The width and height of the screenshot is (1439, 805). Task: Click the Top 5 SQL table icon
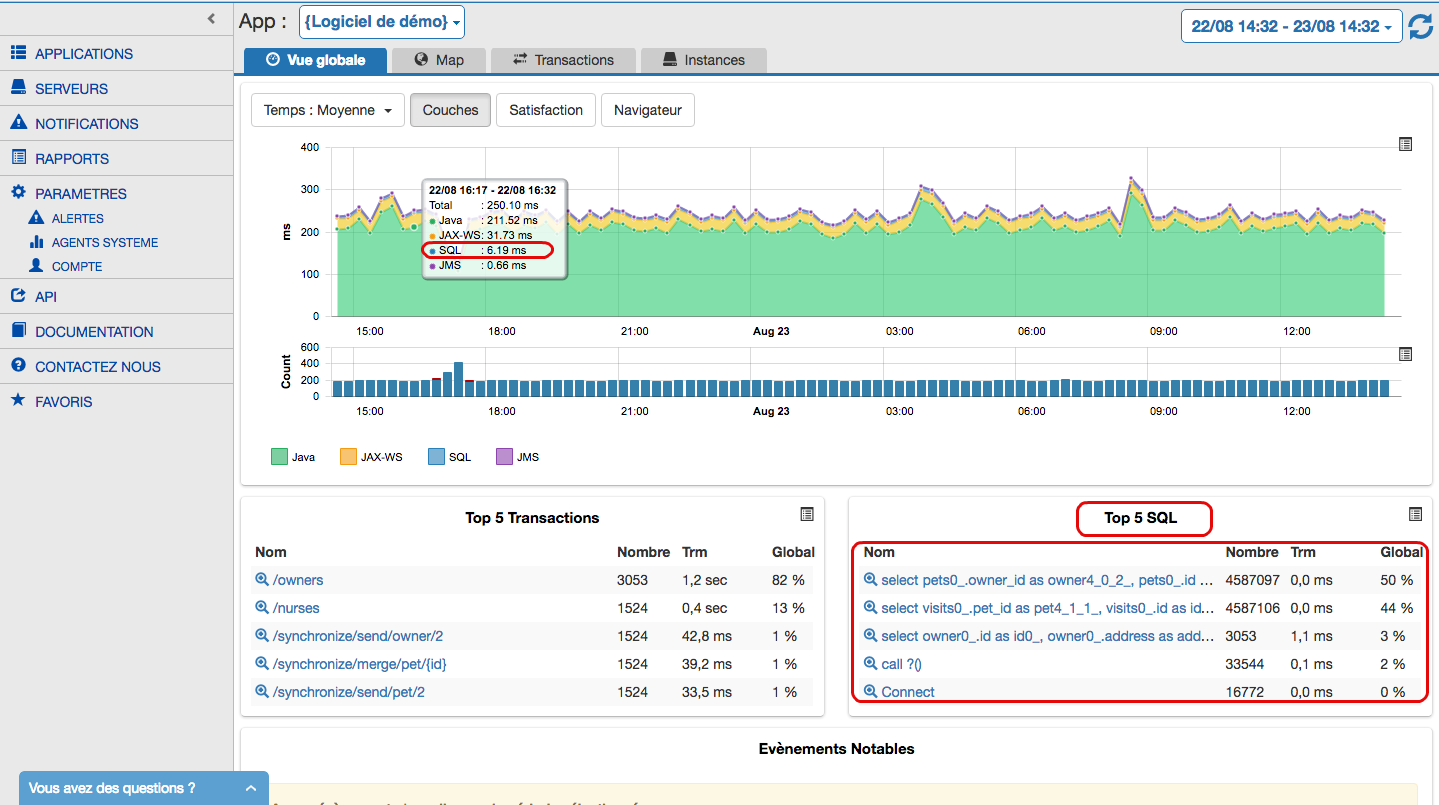[x=1415, y=514]
